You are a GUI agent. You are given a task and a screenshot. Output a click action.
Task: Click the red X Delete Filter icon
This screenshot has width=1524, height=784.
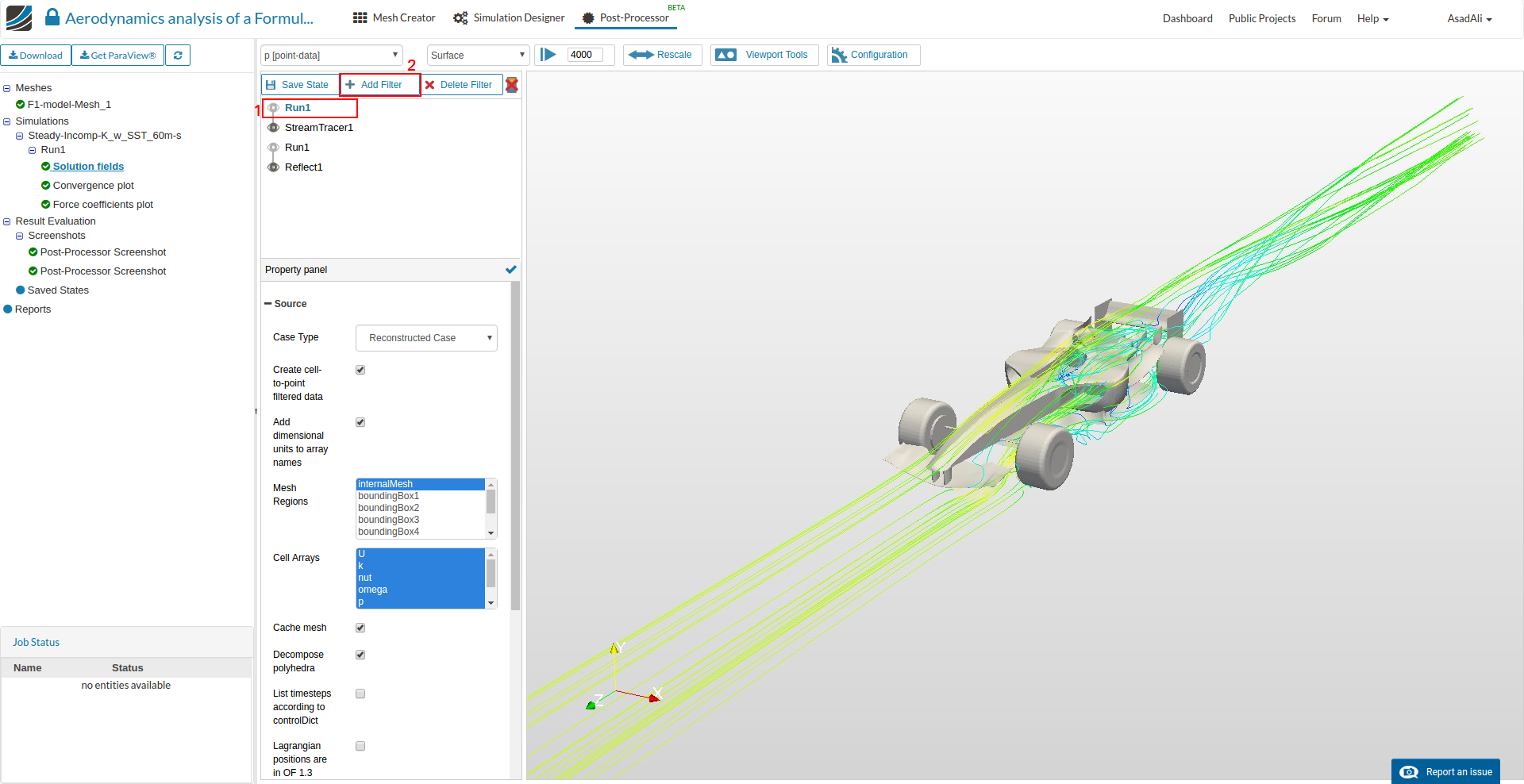(429, 85)
